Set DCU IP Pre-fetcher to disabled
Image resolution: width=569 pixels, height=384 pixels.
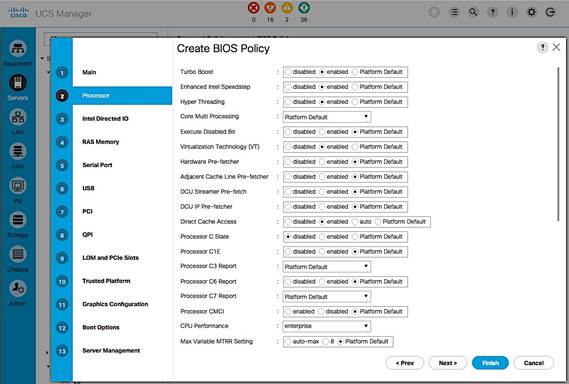click(x=288, y=207)
